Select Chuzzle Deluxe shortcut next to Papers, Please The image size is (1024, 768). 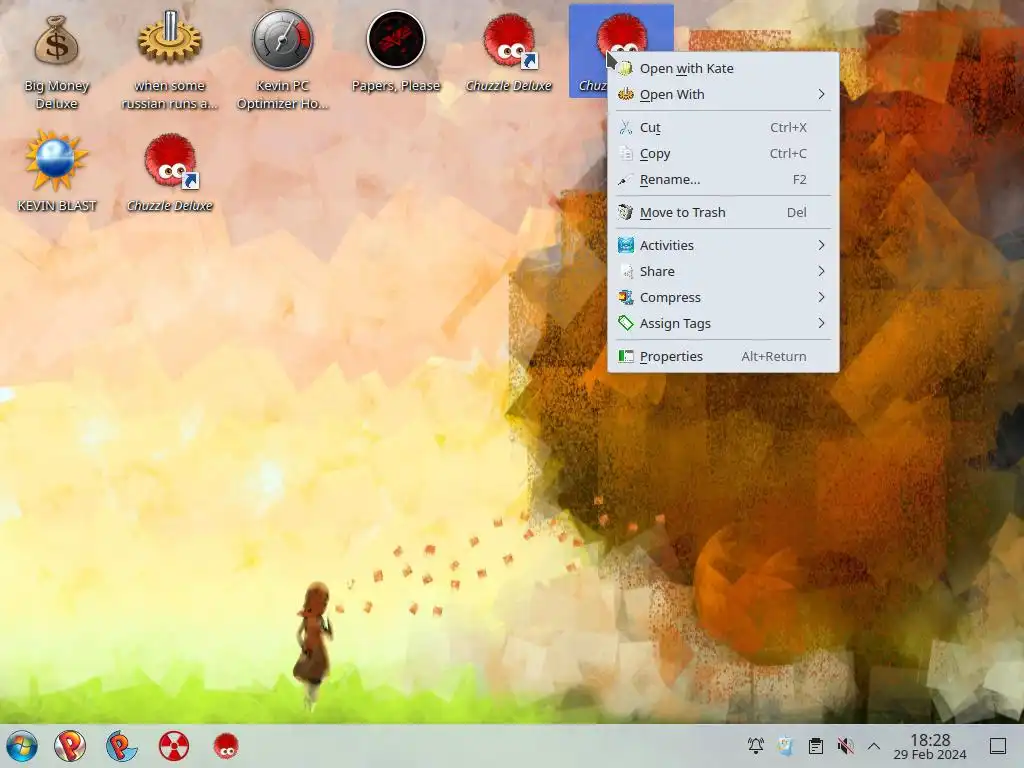(x=509, y=41)
